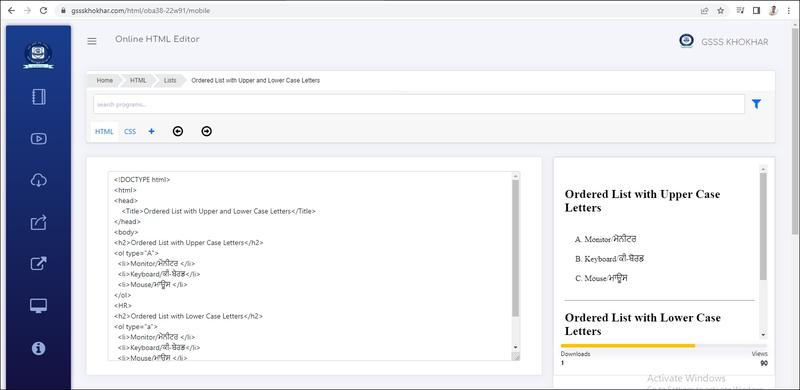Click the Views label under the preview
The image size is (800, 390).
click(759, 354)
